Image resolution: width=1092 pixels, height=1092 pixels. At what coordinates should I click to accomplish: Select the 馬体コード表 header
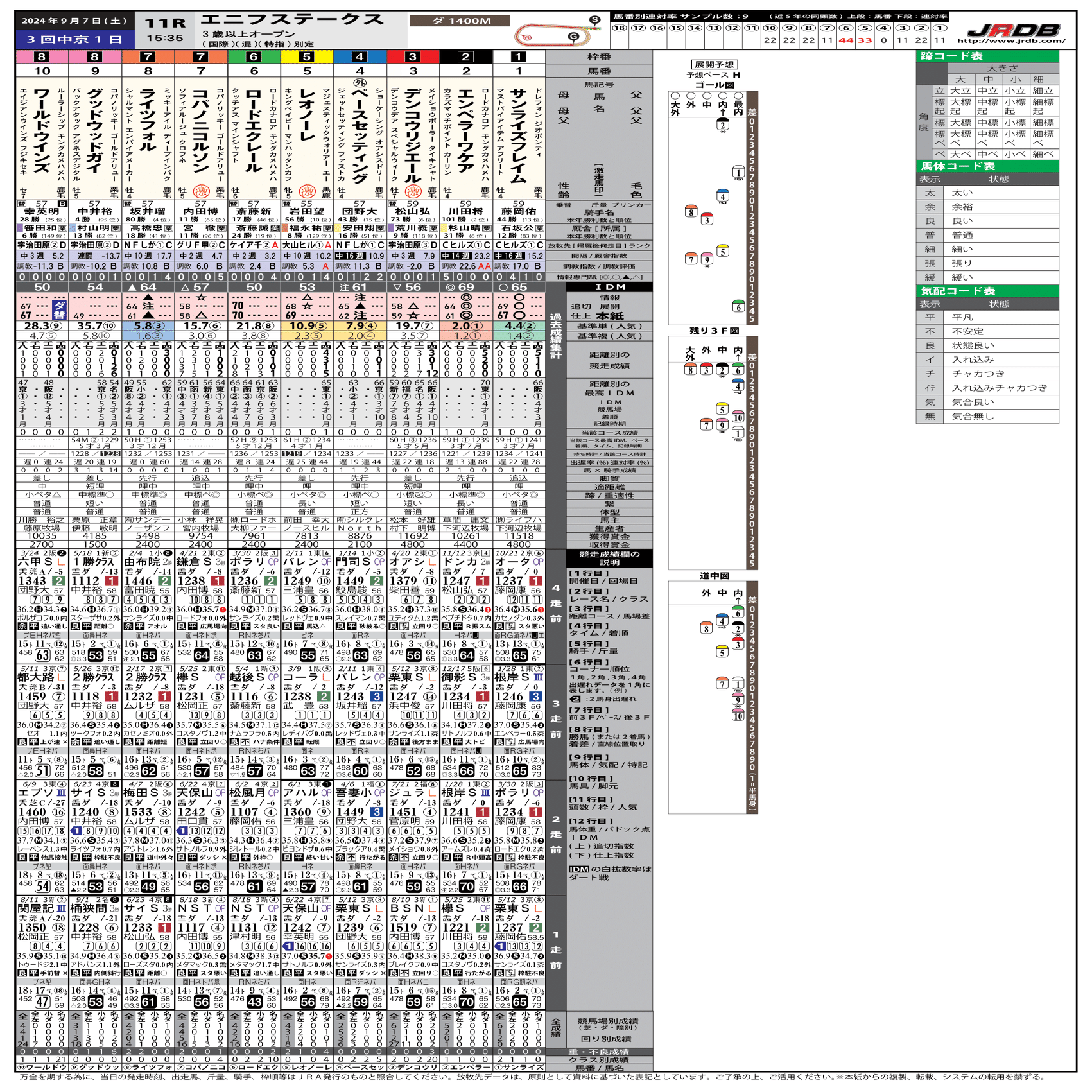(x=987, y=166)
